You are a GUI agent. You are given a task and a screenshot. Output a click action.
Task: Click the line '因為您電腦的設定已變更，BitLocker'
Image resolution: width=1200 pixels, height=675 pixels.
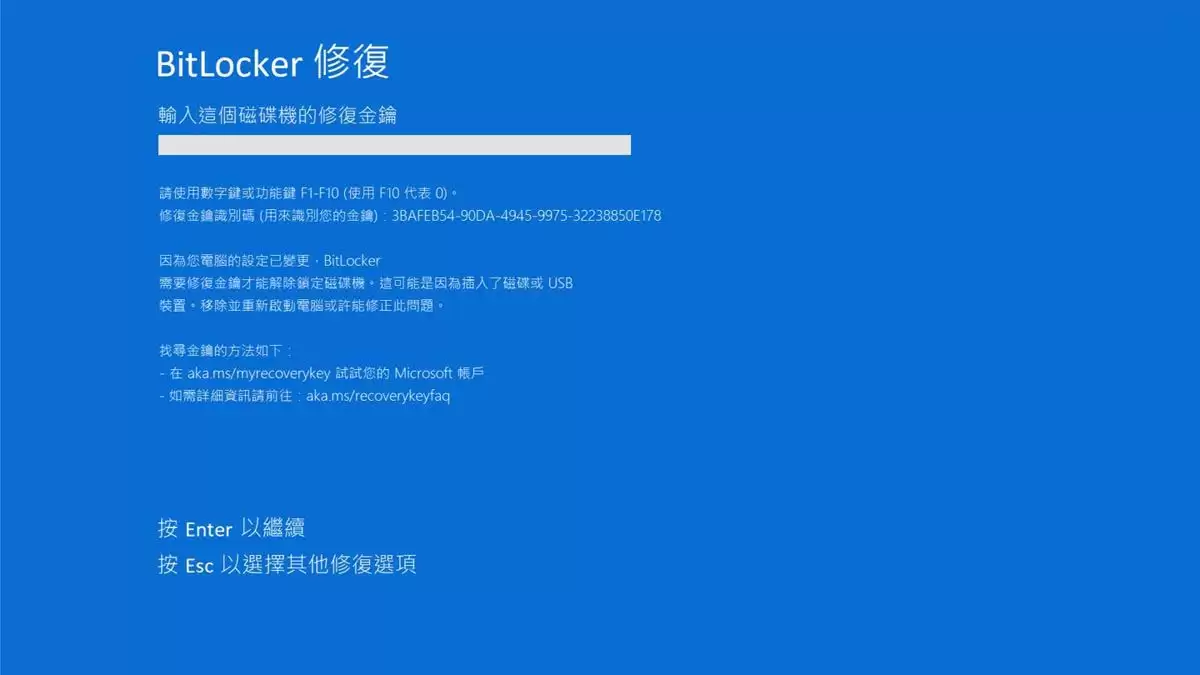(x=270, y=260)
